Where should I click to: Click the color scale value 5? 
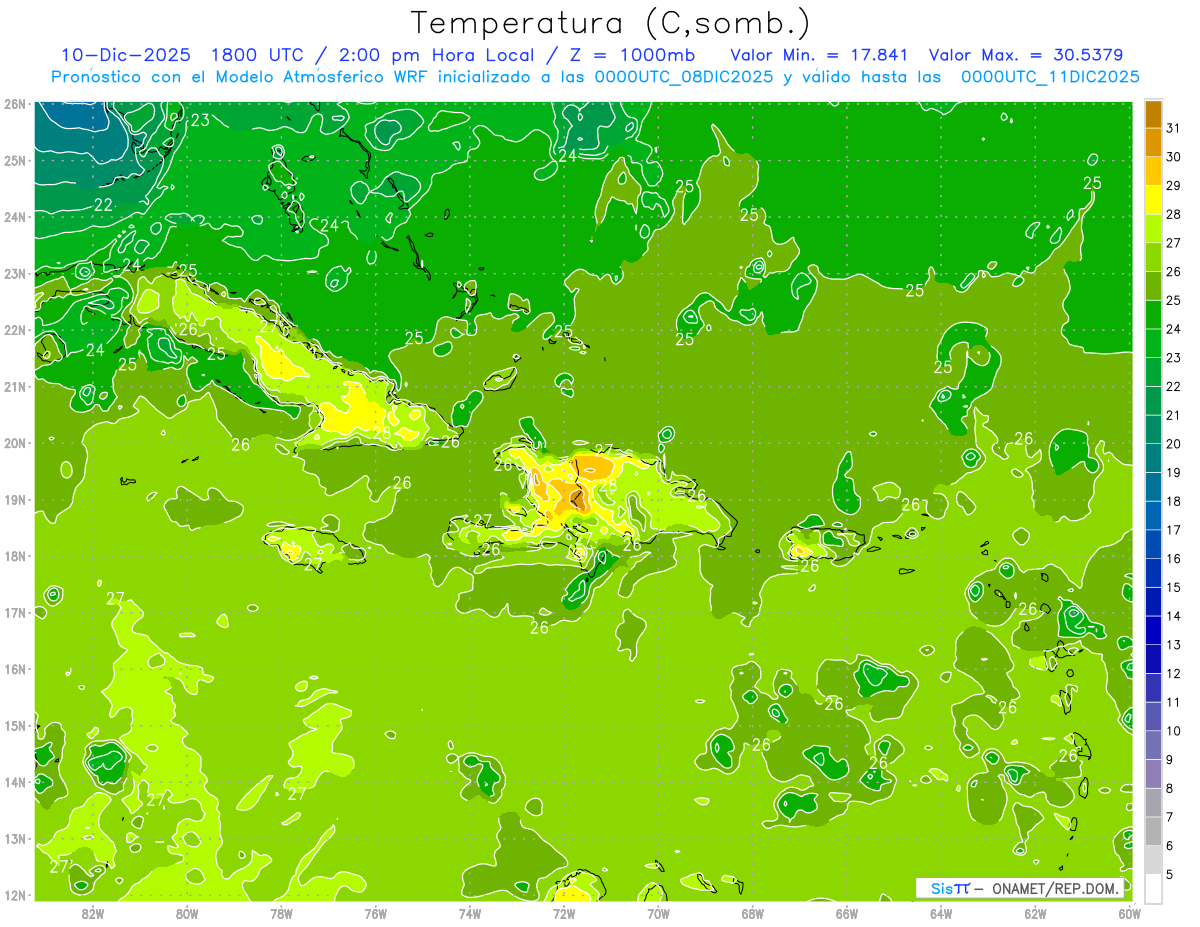click(1170, 874)
